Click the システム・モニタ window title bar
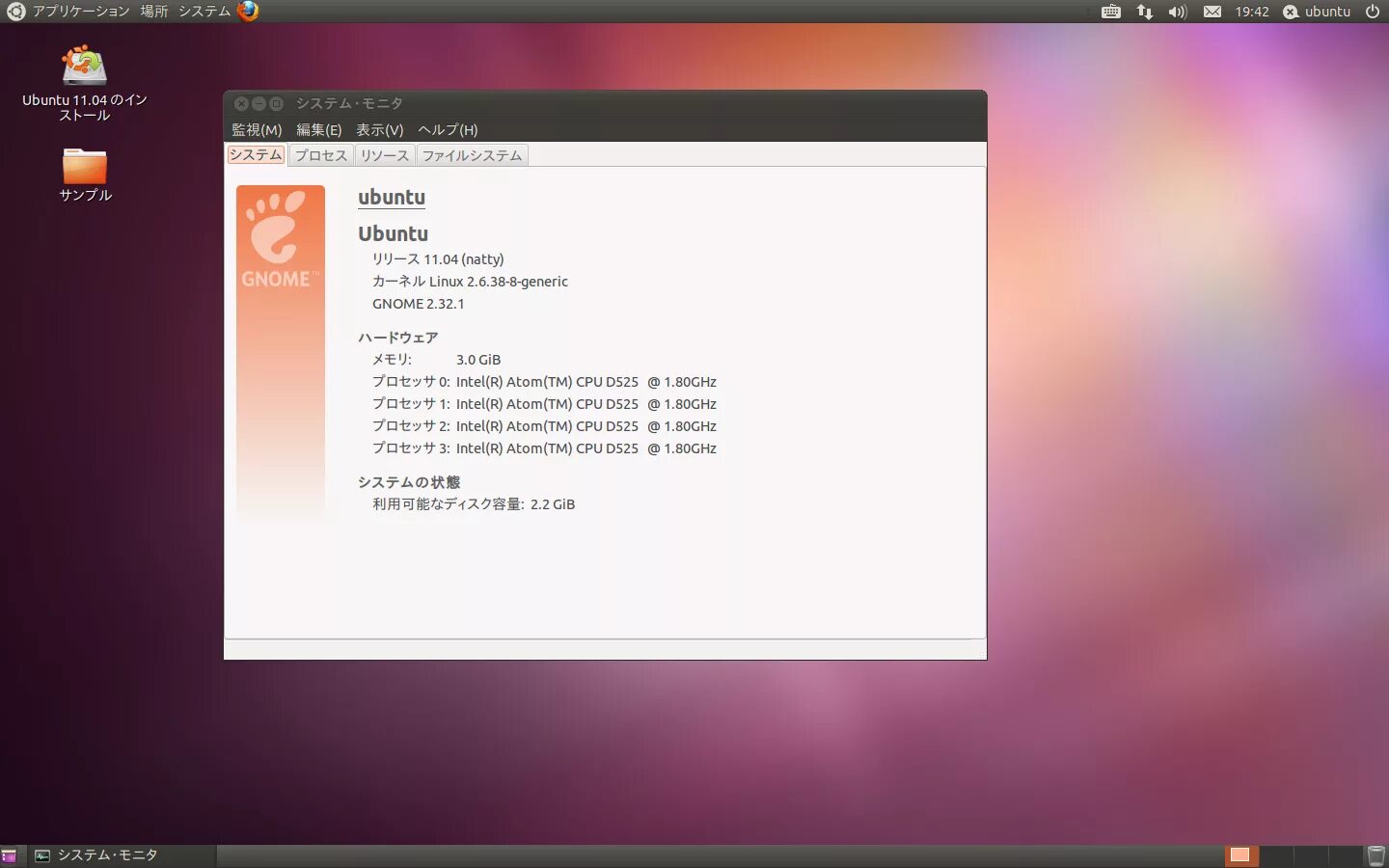 coord(605,103)
